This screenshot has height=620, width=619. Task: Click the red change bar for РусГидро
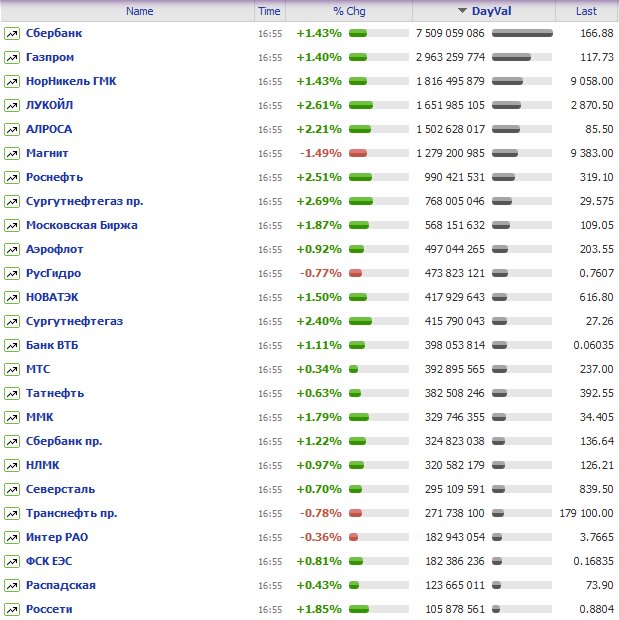coord(355,273)
